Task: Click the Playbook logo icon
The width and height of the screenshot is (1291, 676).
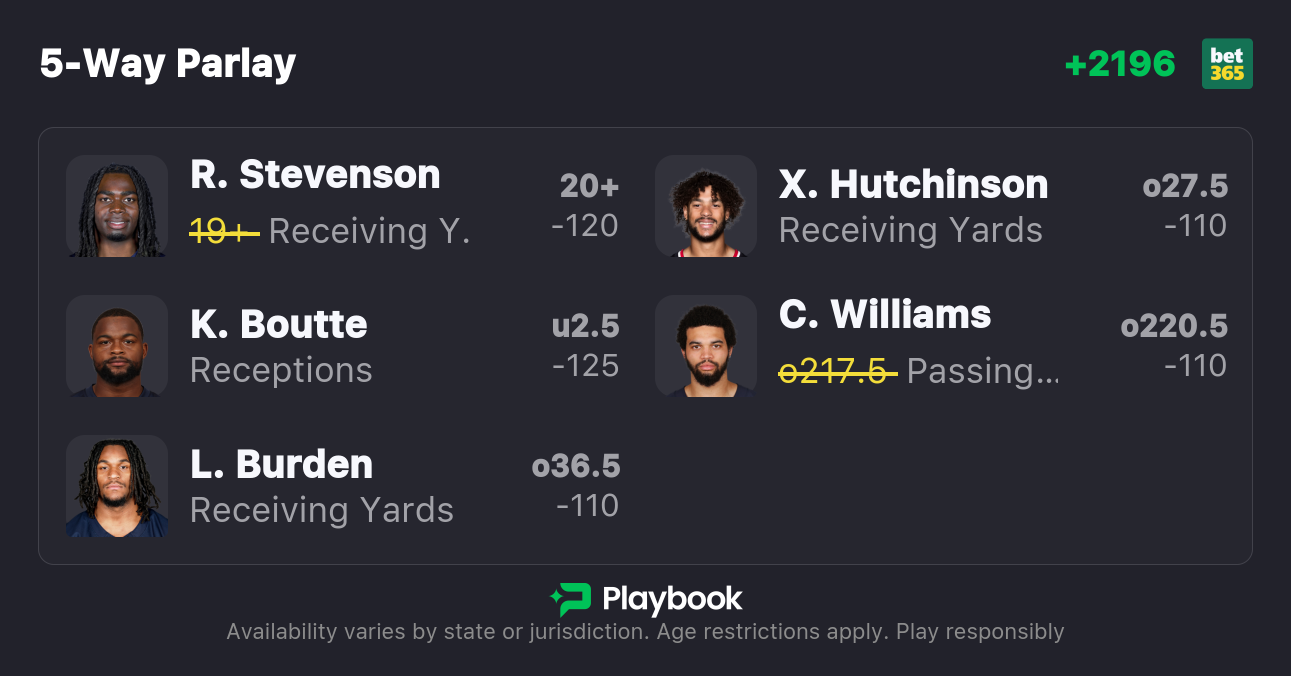Action: point(571,599)
